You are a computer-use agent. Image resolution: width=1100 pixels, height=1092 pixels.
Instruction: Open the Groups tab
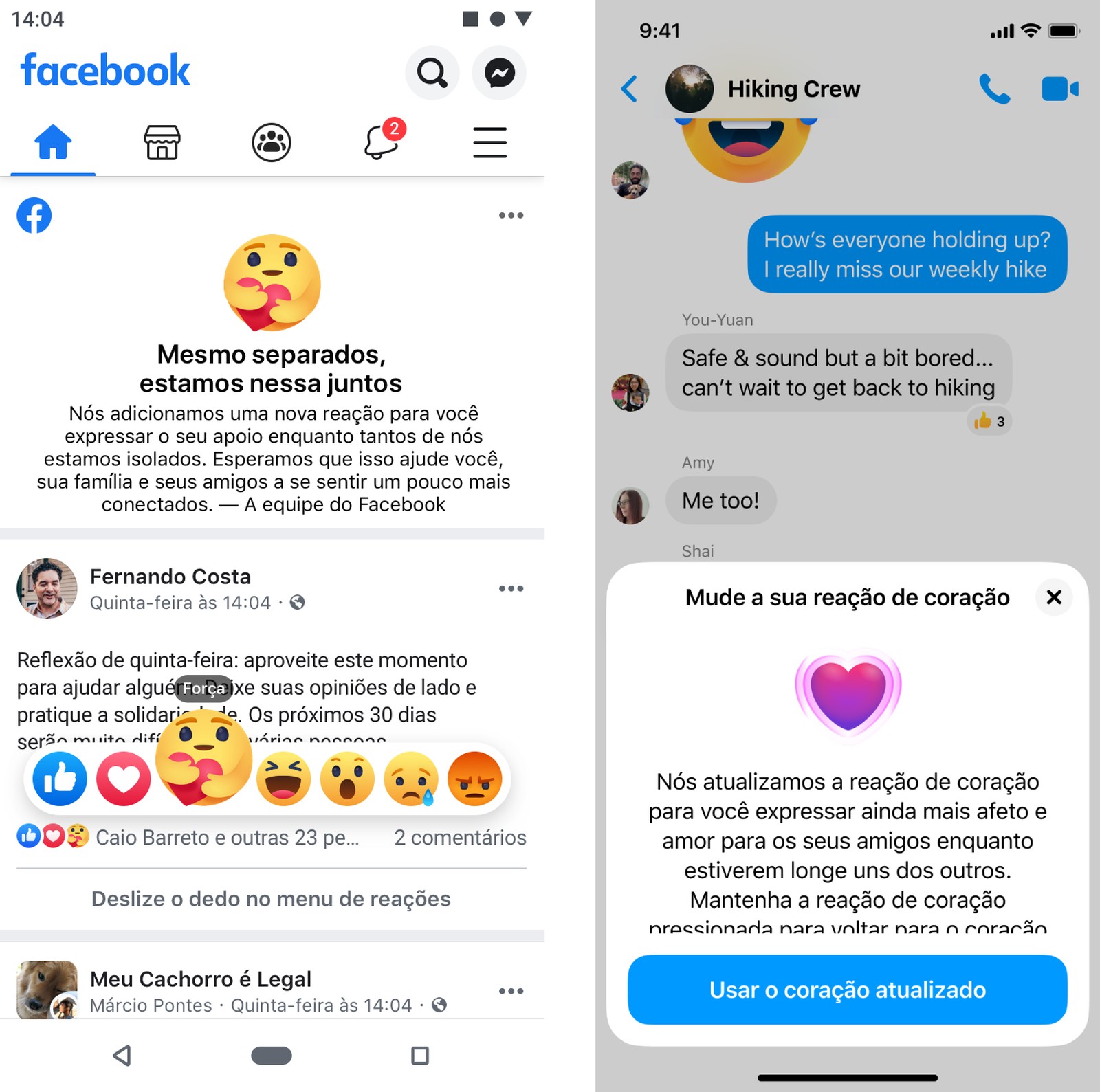[272, 142]
